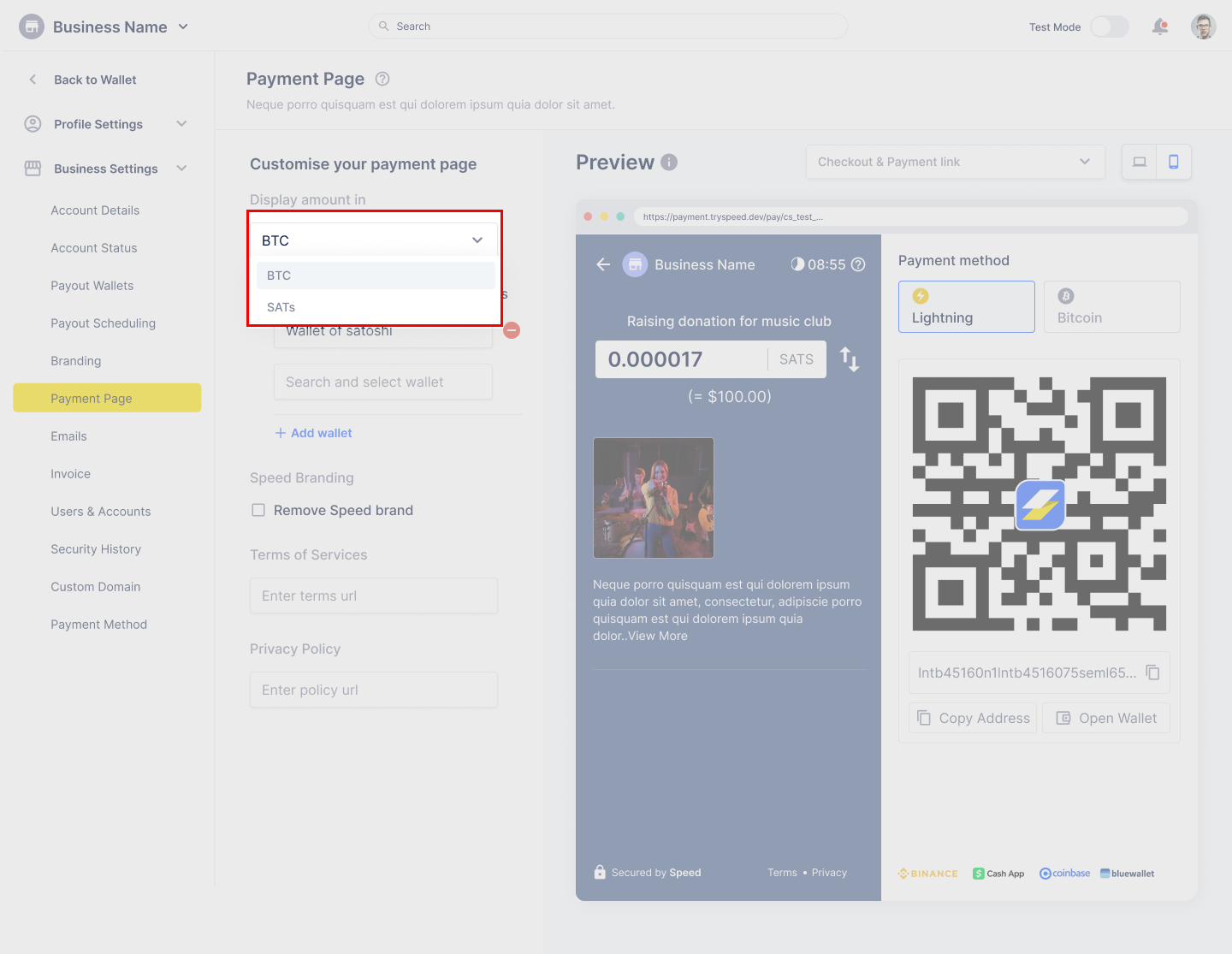Collapse Business Settings chevron

181,169
